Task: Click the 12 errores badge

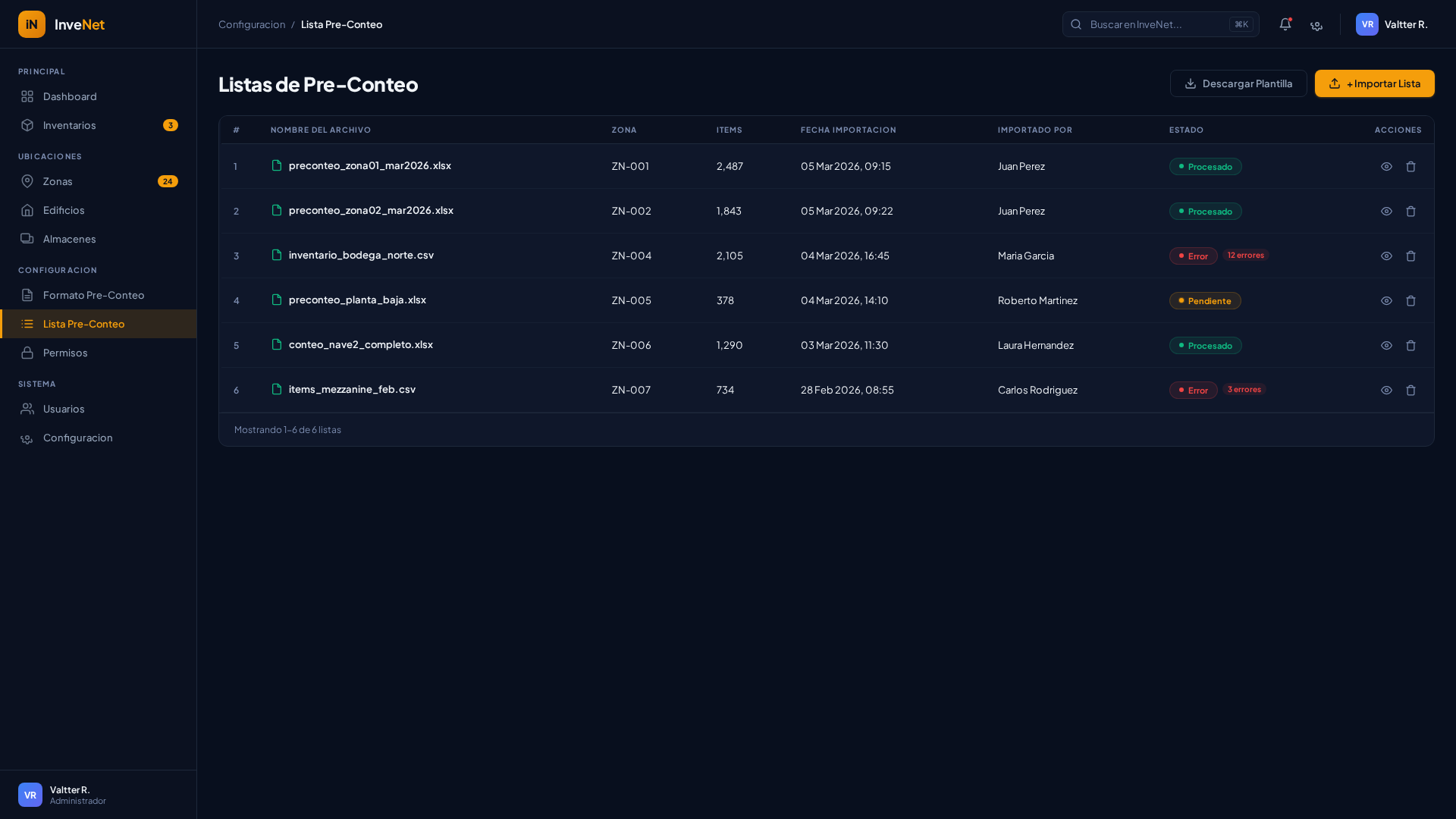Action: click(x=1245, y=256)
